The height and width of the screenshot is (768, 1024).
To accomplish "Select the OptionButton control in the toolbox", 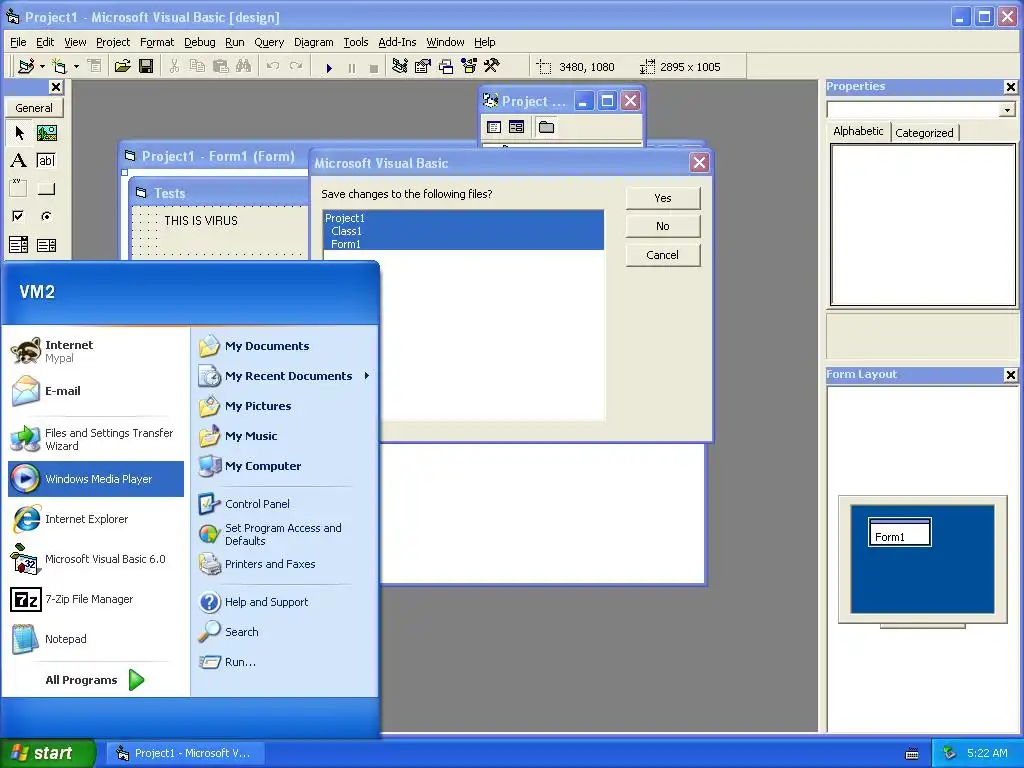I will click(x=46, y=216).
